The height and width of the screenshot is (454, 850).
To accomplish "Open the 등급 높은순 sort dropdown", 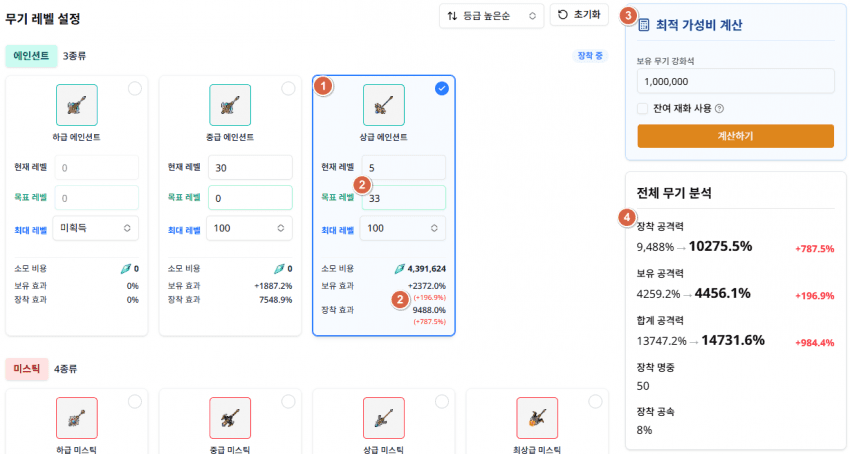I will (x=491, y=16).
